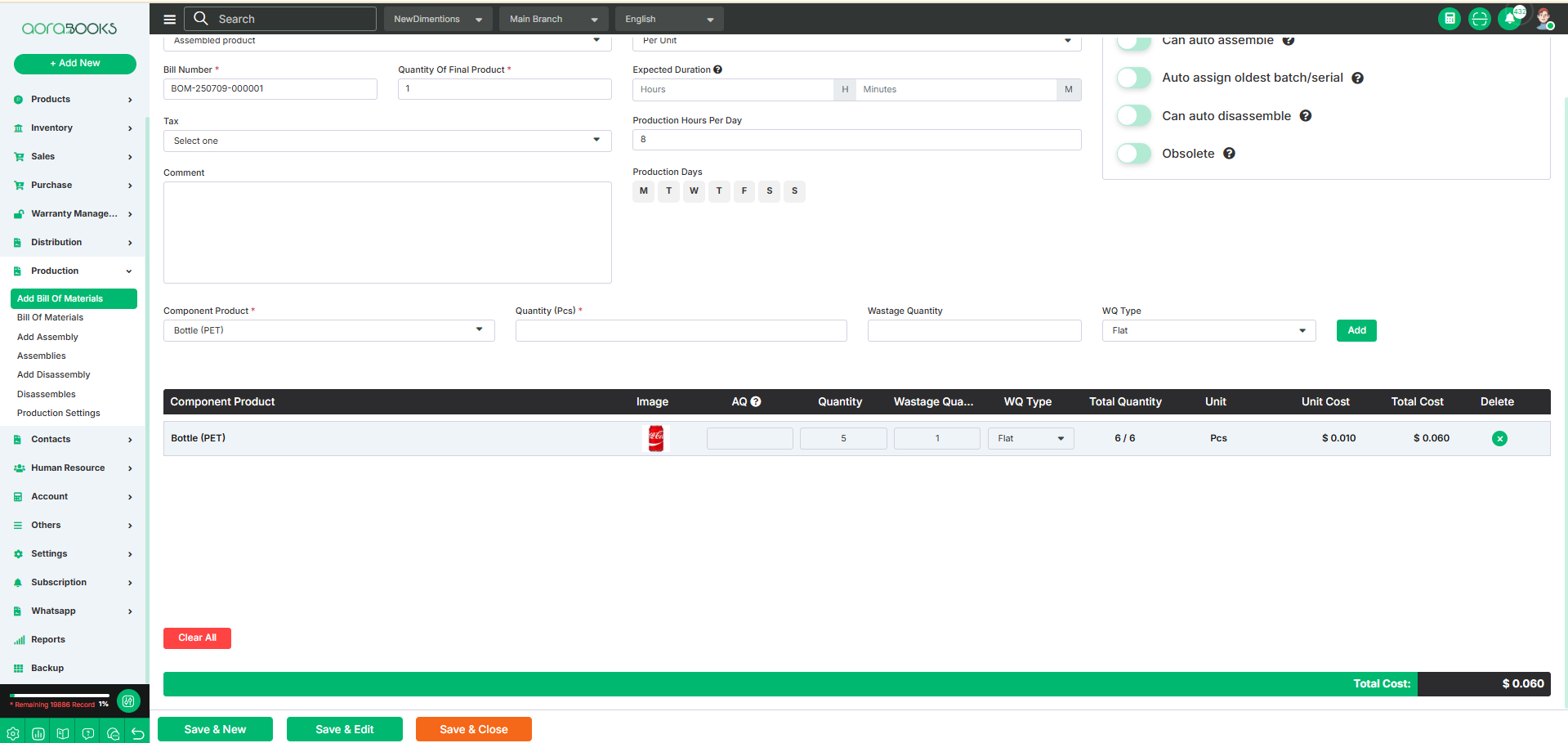1568x743 pixels.
Task: Click help icon beside Expected Duration
Action: [717, 69]
